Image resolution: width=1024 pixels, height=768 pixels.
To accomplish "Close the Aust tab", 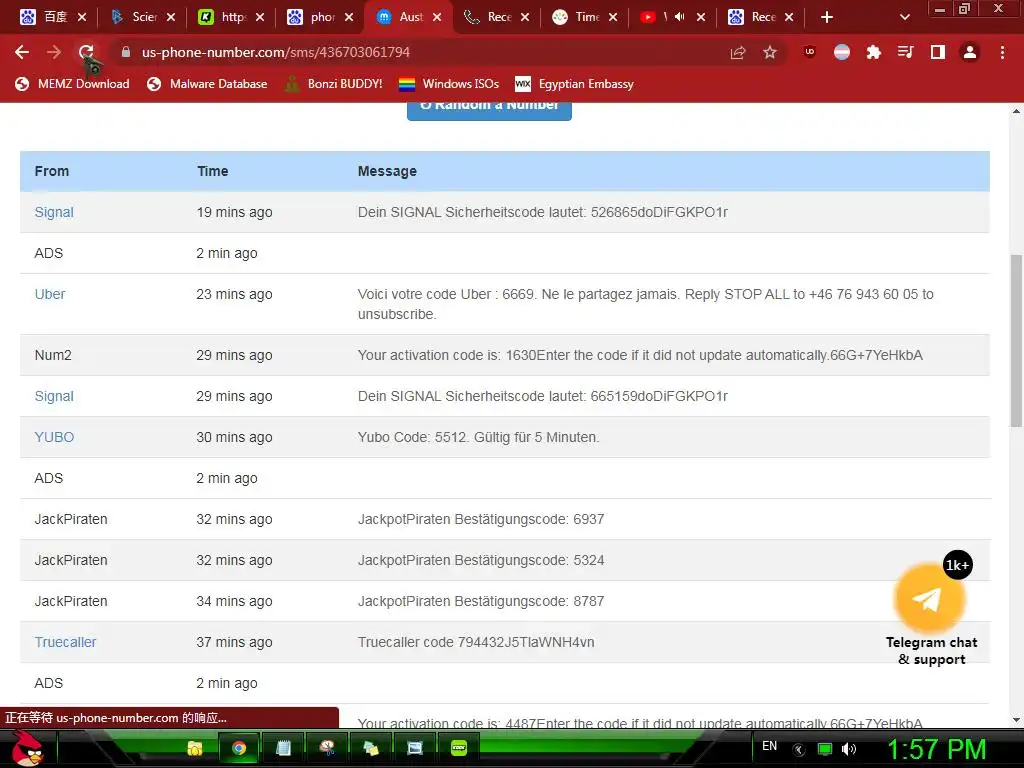I will (x=437, y=17).
